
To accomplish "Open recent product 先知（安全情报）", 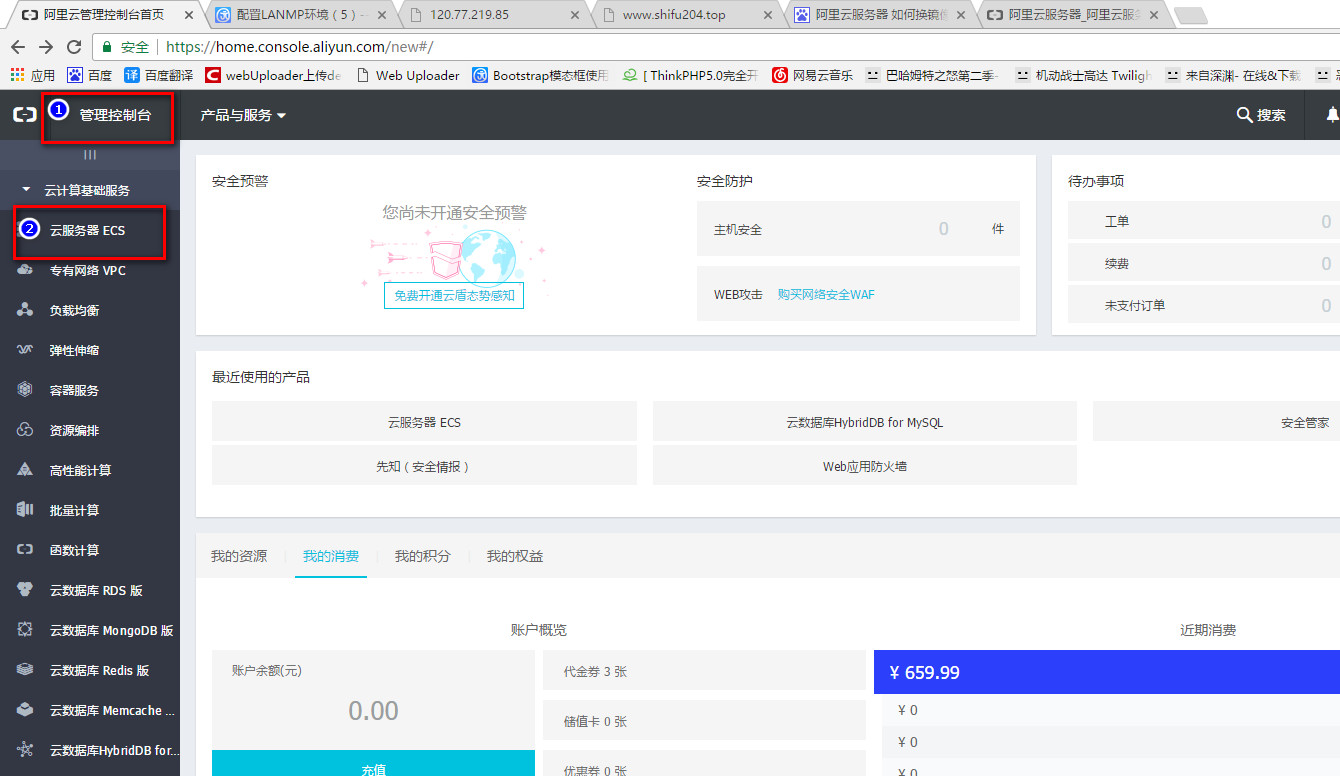I will pos(424,466).
